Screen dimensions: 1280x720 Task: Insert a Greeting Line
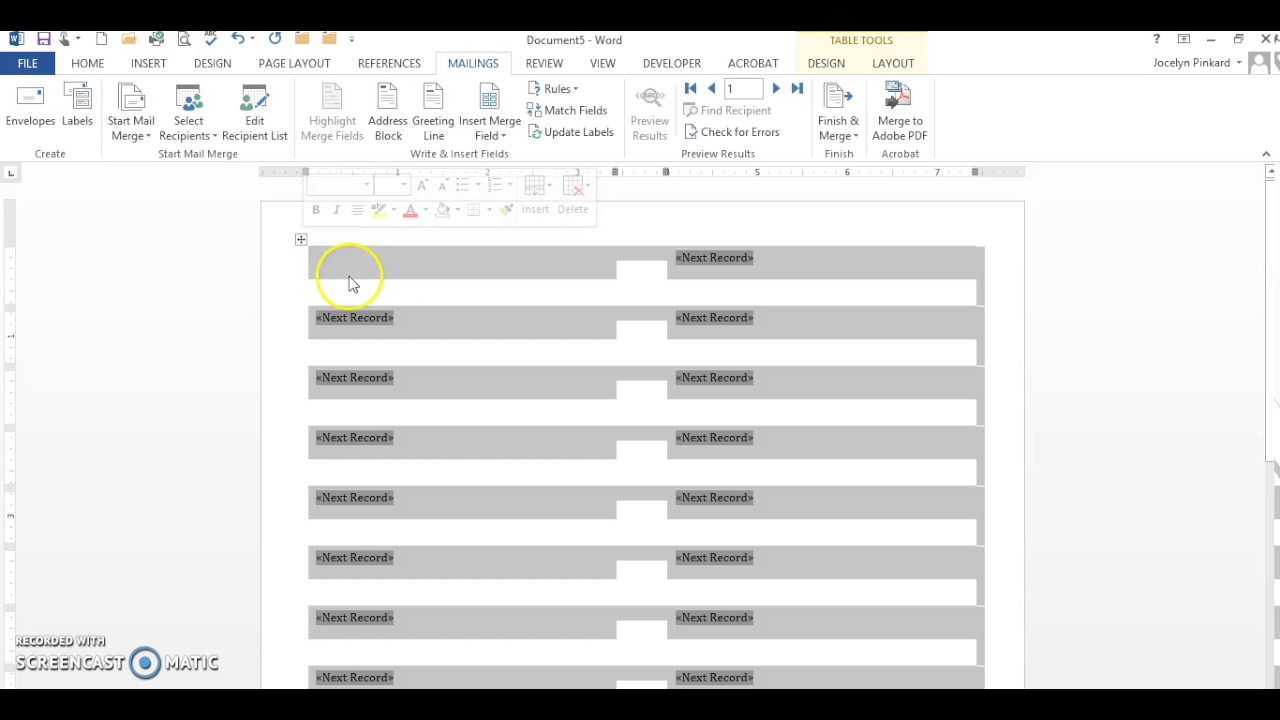point(433,113)
